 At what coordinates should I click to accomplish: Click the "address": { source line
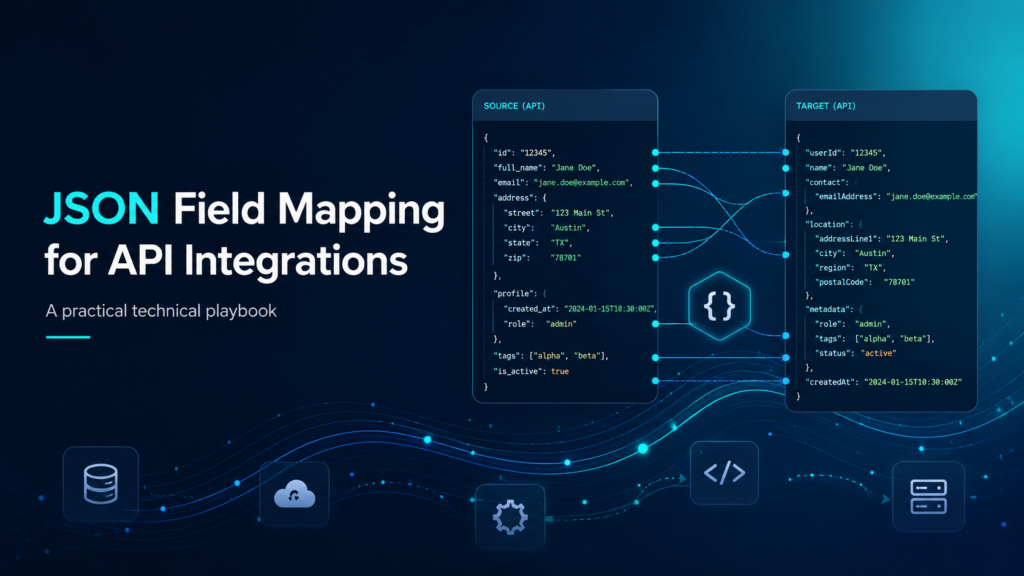[520, 198]
